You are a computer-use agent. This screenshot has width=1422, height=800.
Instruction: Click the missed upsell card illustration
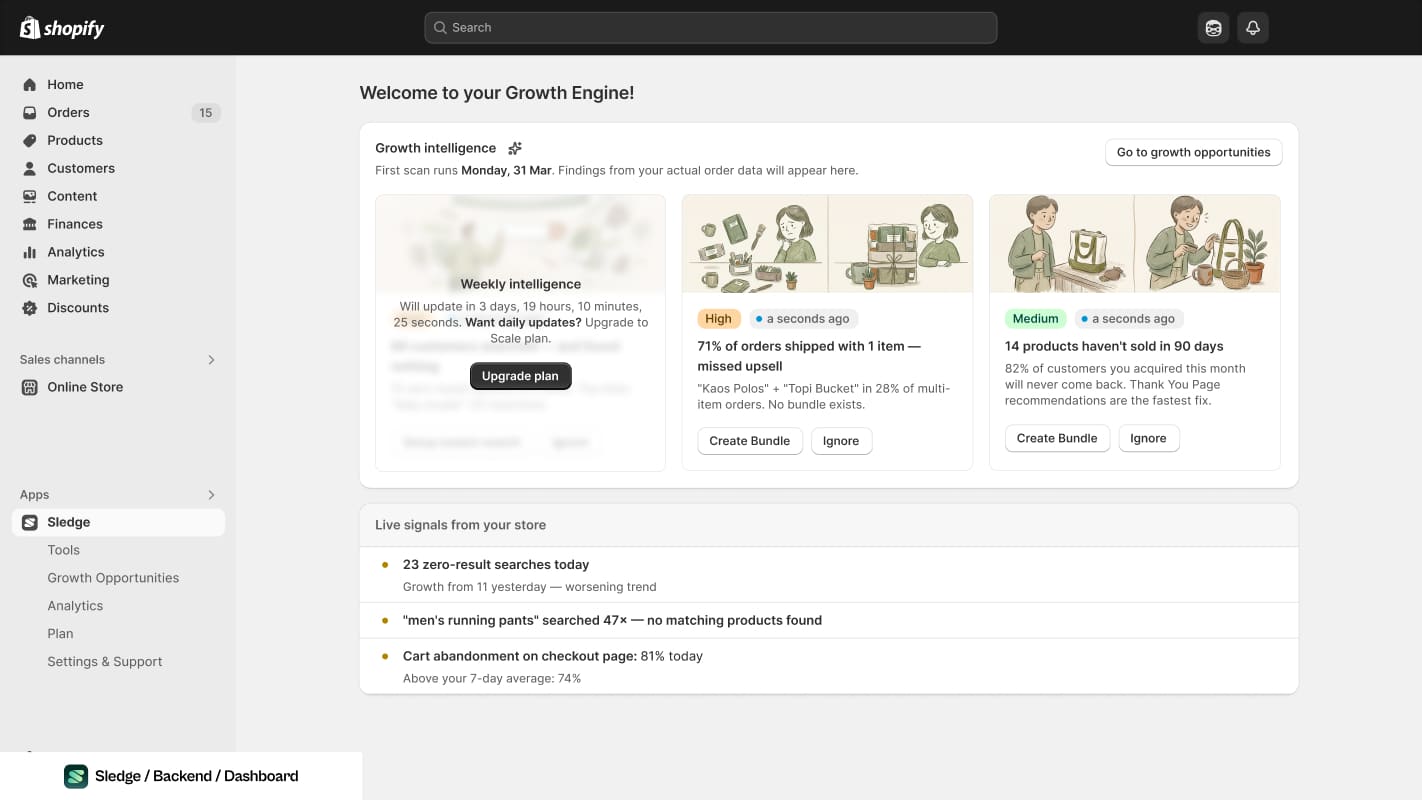coord(827,244)
